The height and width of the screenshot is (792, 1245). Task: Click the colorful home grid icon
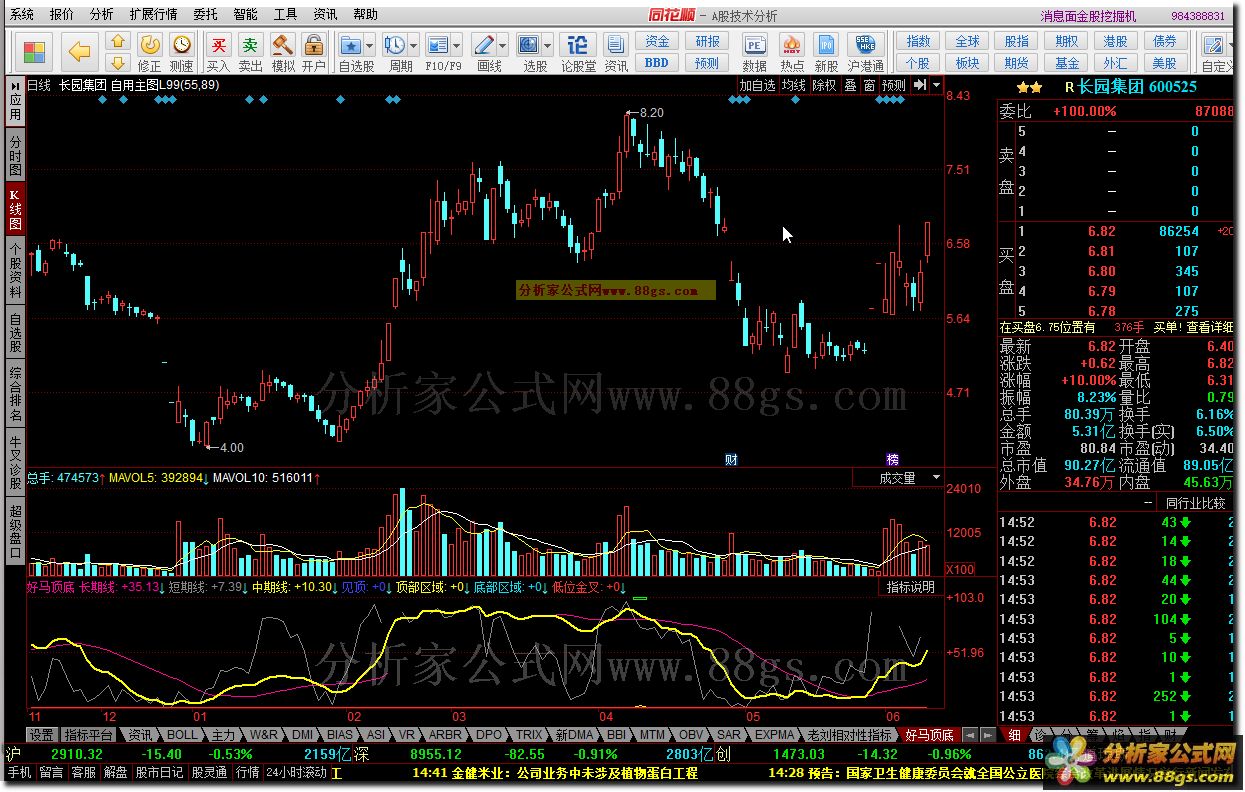[35, 51]
